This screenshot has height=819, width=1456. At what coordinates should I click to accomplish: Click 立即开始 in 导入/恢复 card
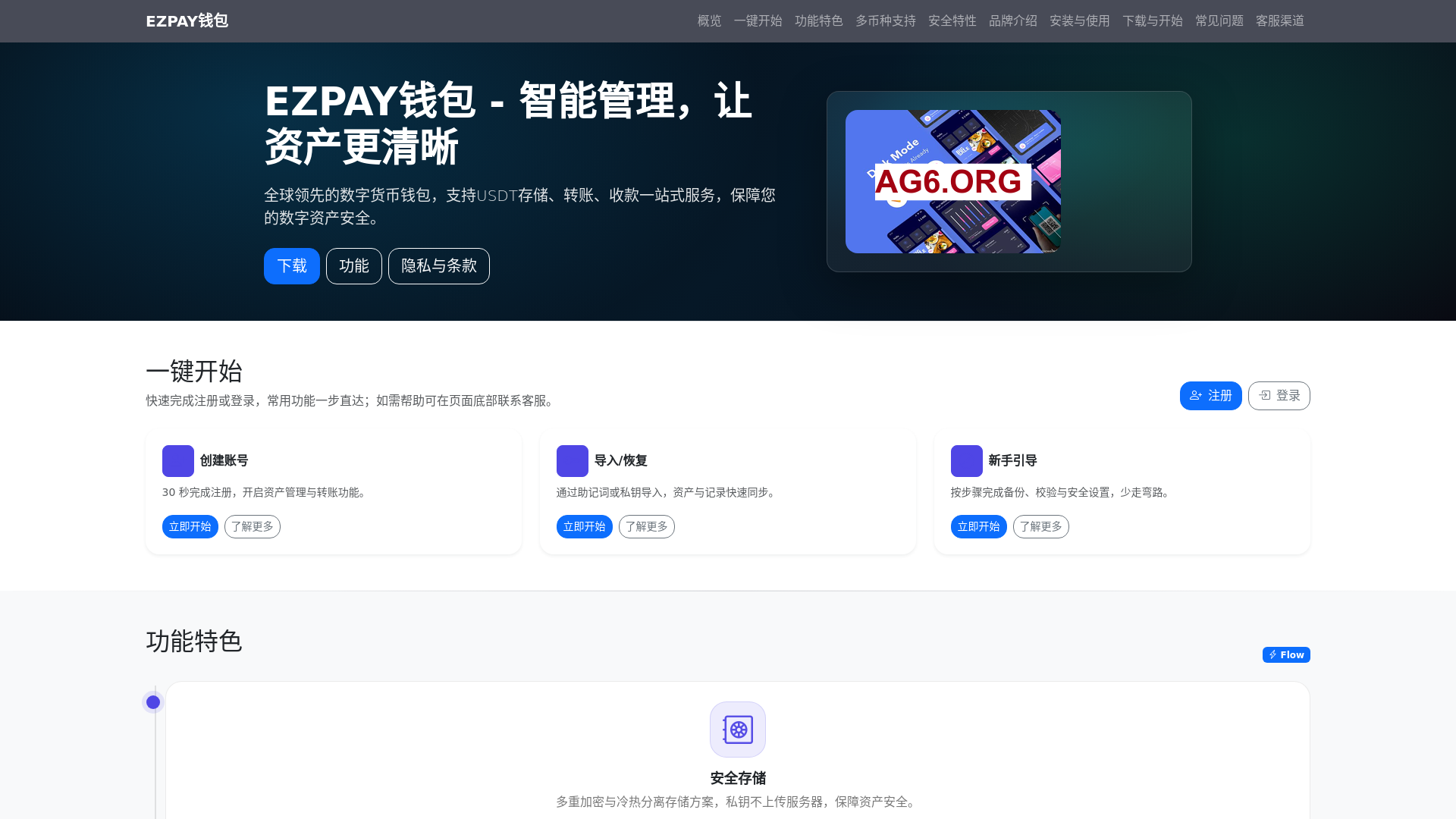click(x=585, y=527)
